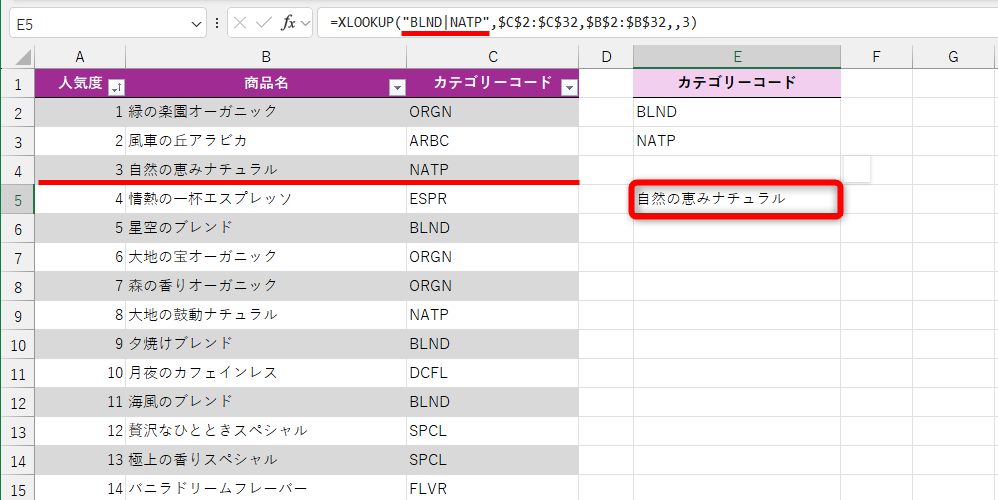Select column B header

266,57
